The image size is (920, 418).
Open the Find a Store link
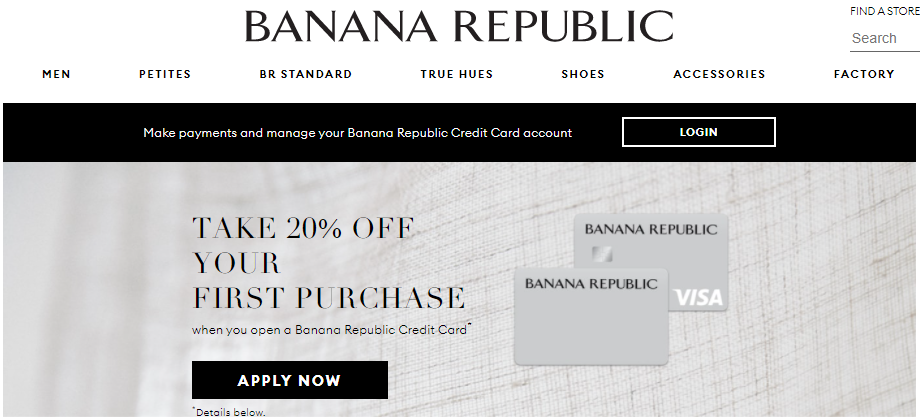884,11
